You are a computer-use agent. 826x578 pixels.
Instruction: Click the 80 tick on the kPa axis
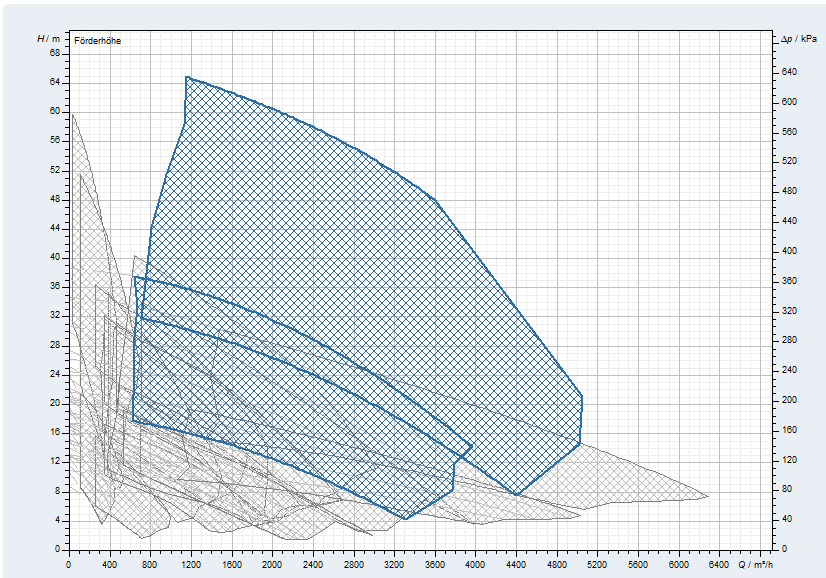(787, 489)
